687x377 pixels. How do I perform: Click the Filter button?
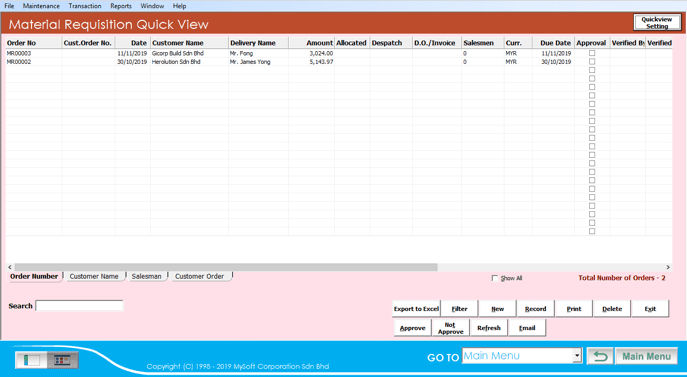460,309
